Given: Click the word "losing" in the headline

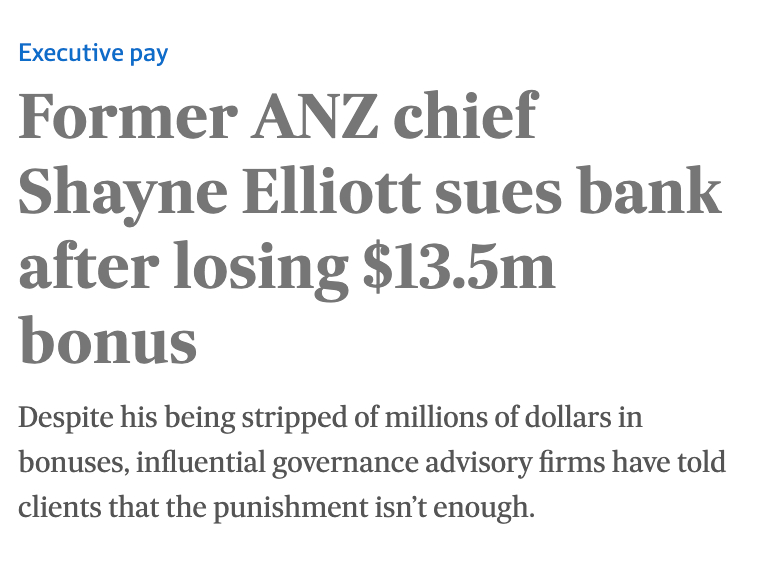Looking at the screenshot, I should [x=248, y=268].
